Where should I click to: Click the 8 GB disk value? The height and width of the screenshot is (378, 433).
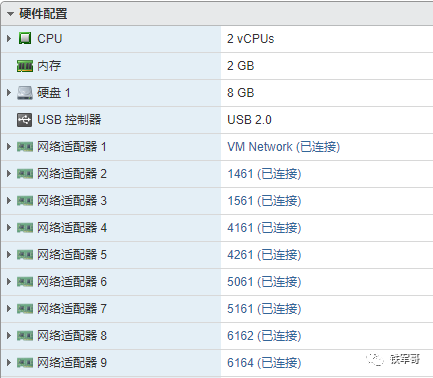coord(241,93)
